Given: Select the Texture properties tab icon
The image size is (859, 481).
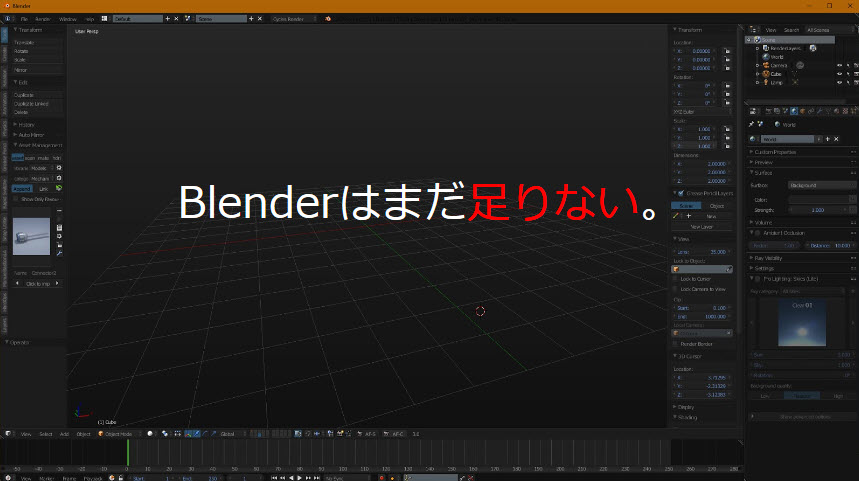Looking at the screenshot, I should pyautogui.click(x=845, y=111).
